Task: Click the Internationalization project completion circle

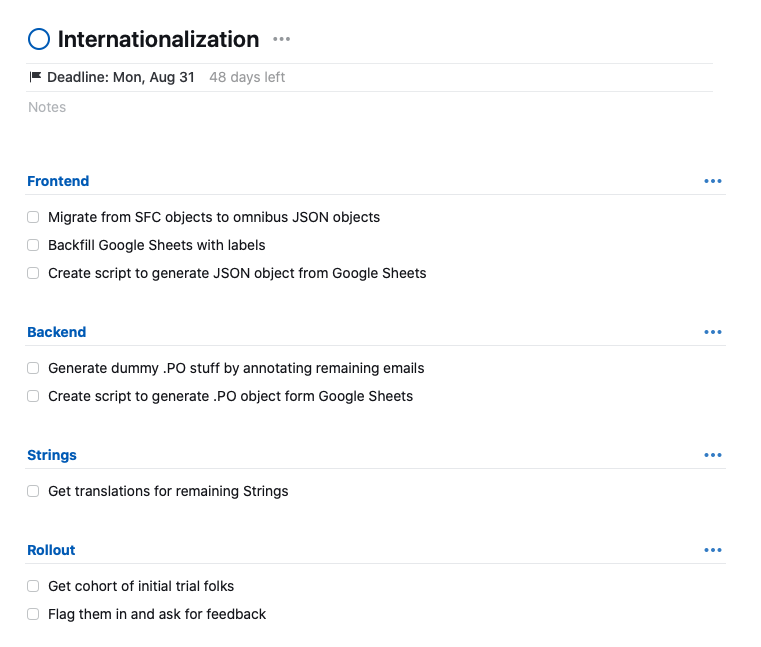Action: (39, 40)
